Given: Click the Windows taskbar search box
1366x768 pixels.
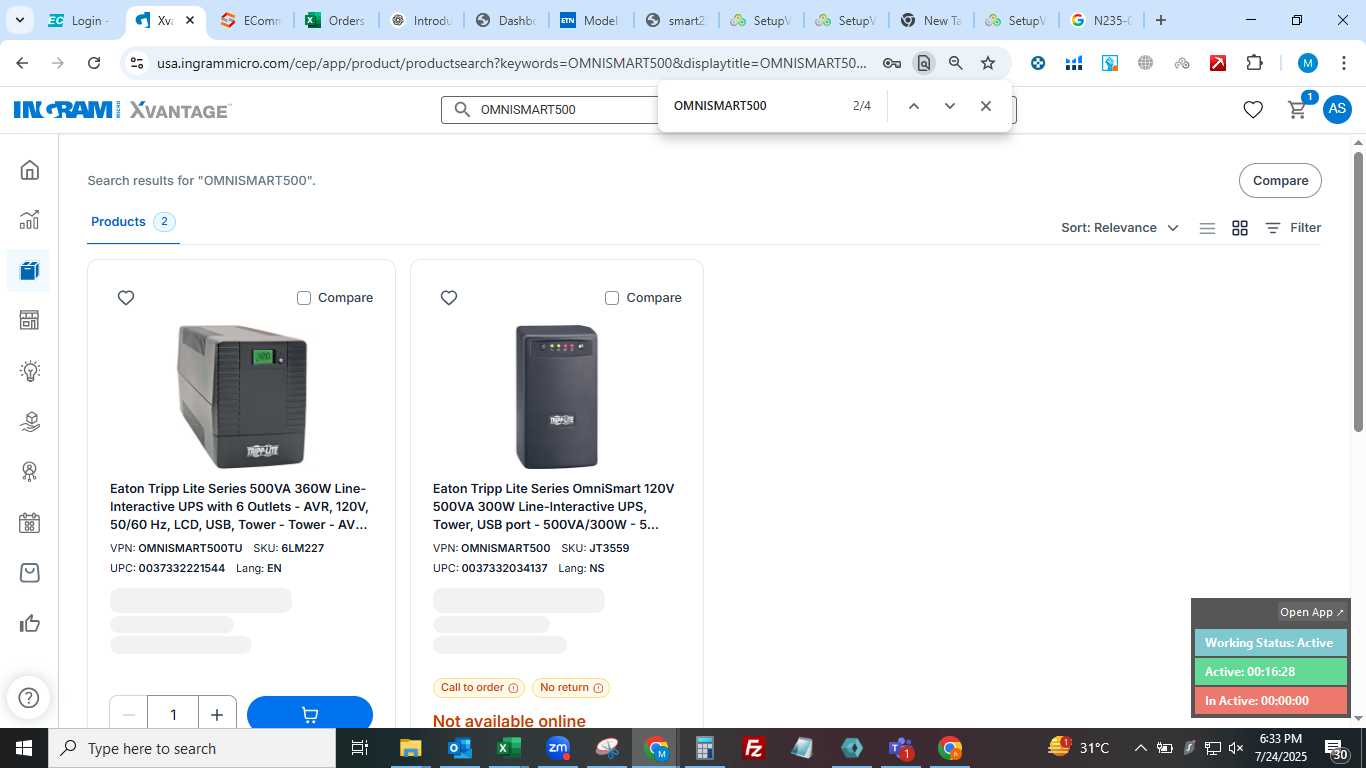Looking at the screenshot, I should pos(192,748).
